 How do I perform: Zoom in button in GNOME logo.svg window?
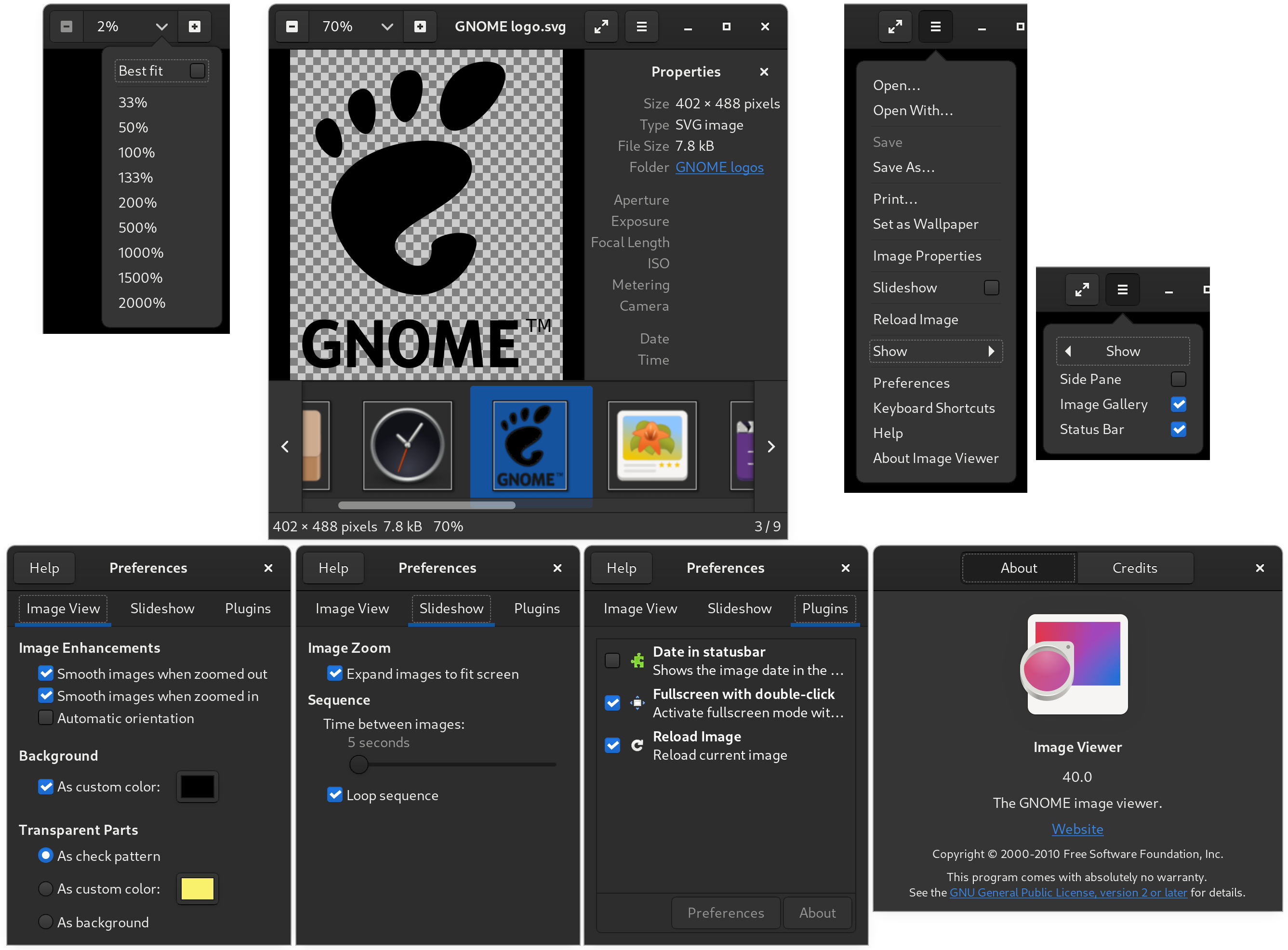[x=421, y=26]
